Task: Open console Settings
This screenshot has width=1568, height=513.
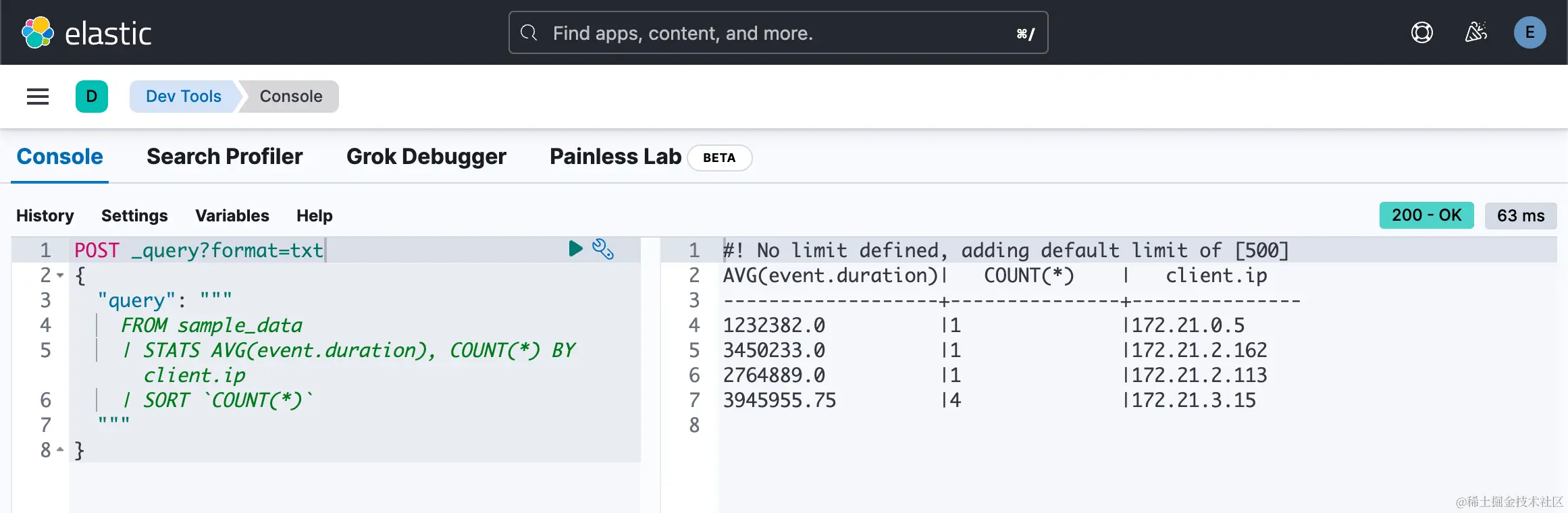Action: click(x=134, y=216)
